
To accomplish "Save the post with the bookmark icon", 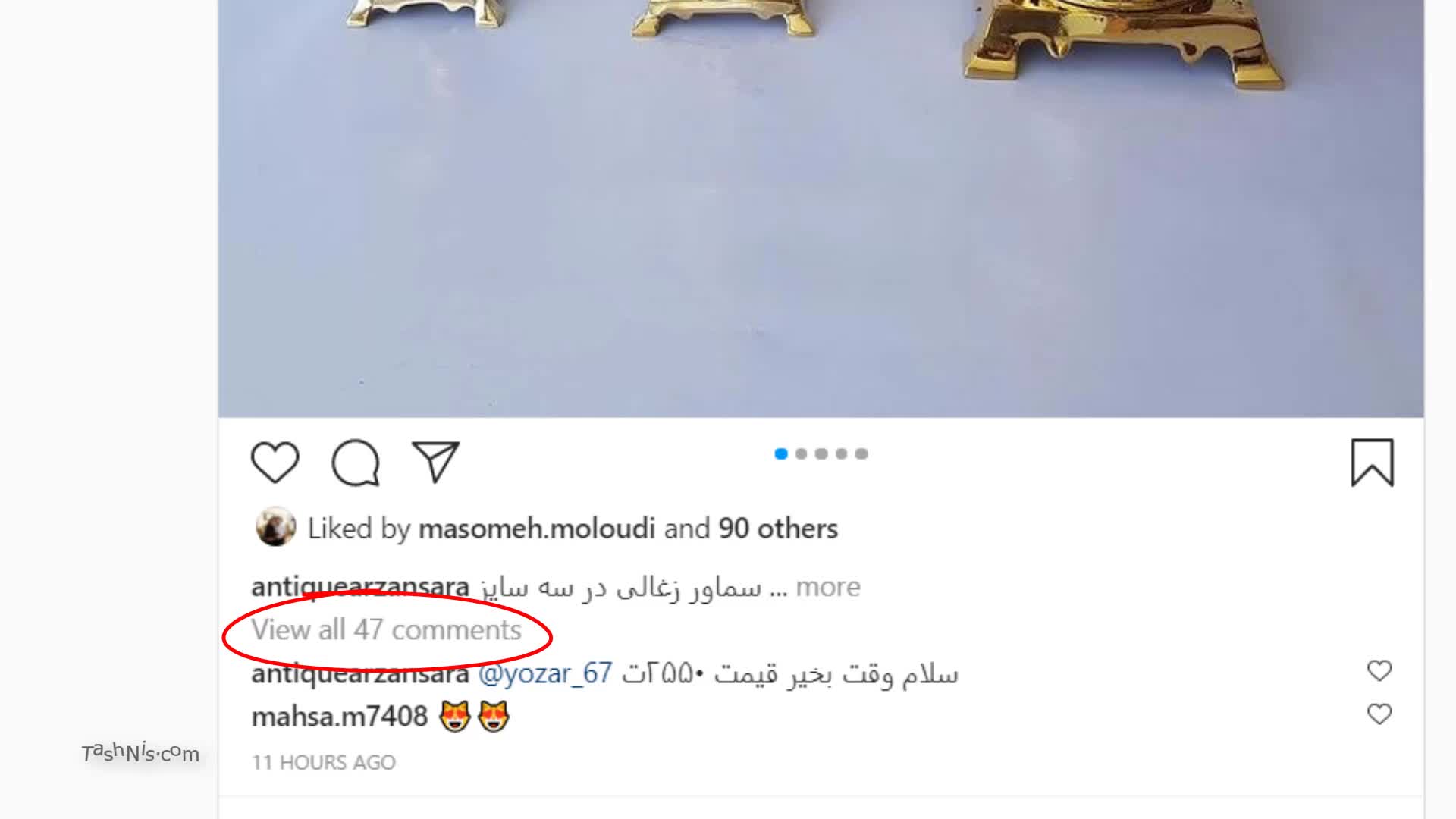I will (1373, 462).
